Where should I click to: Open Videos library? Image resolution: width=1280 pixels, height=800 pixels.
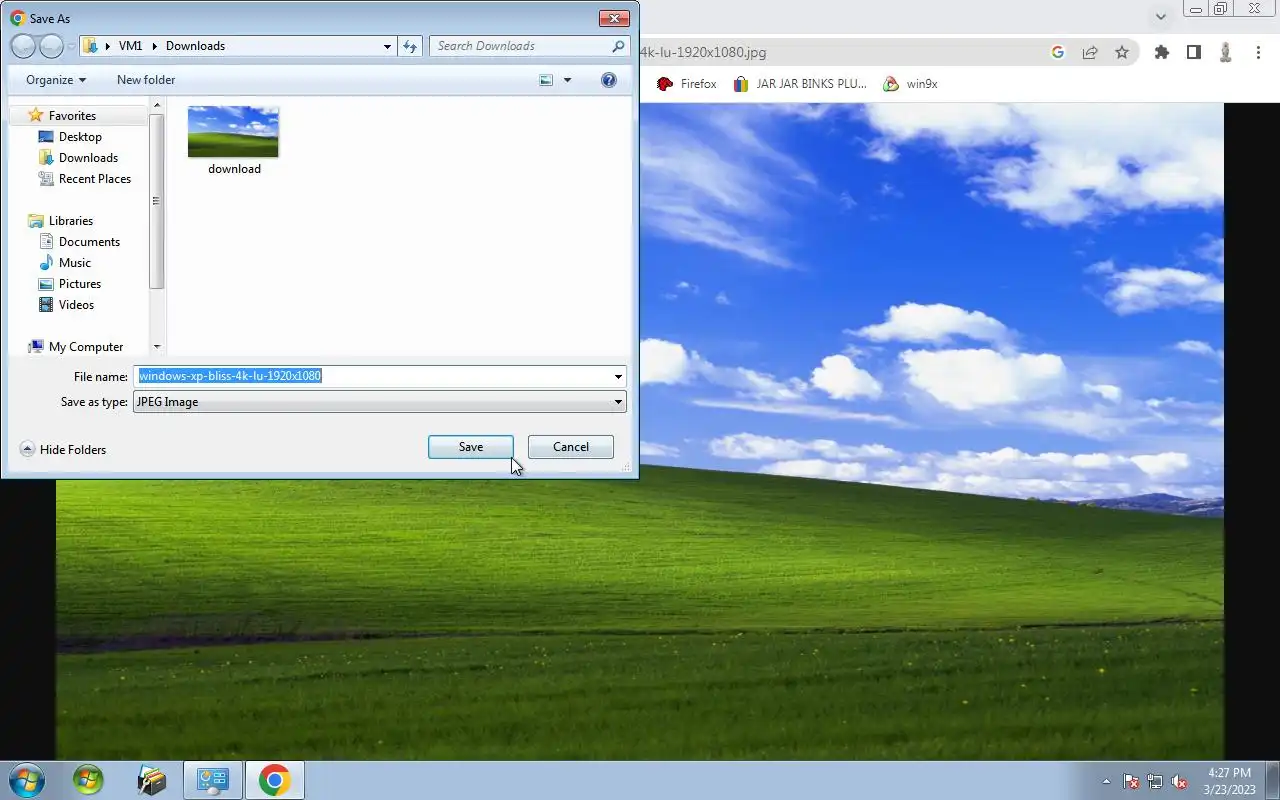pos(76,305)
